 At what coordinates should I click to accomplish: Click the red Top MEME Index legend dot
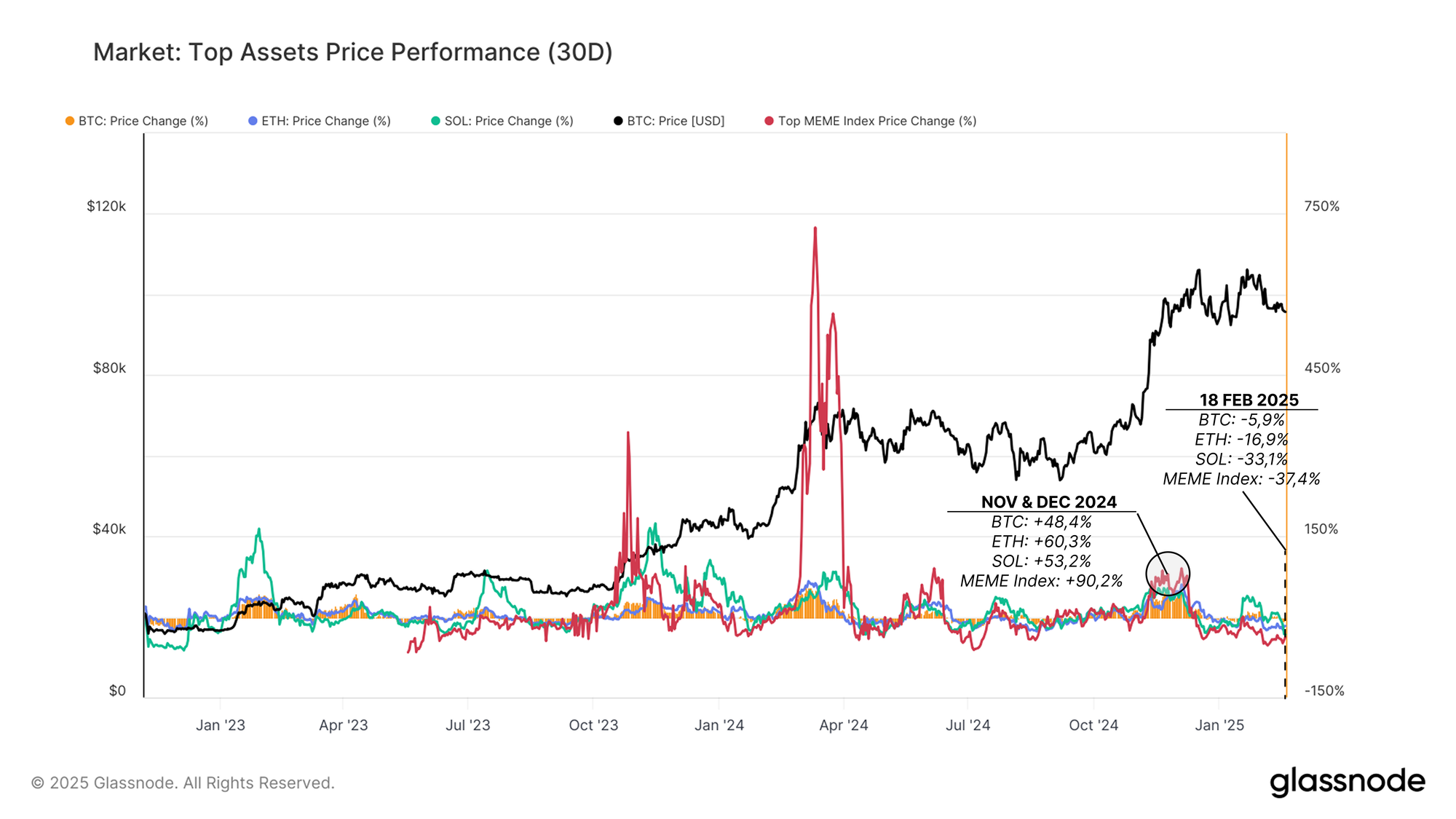pyautogui.click(x=769, y=121)
